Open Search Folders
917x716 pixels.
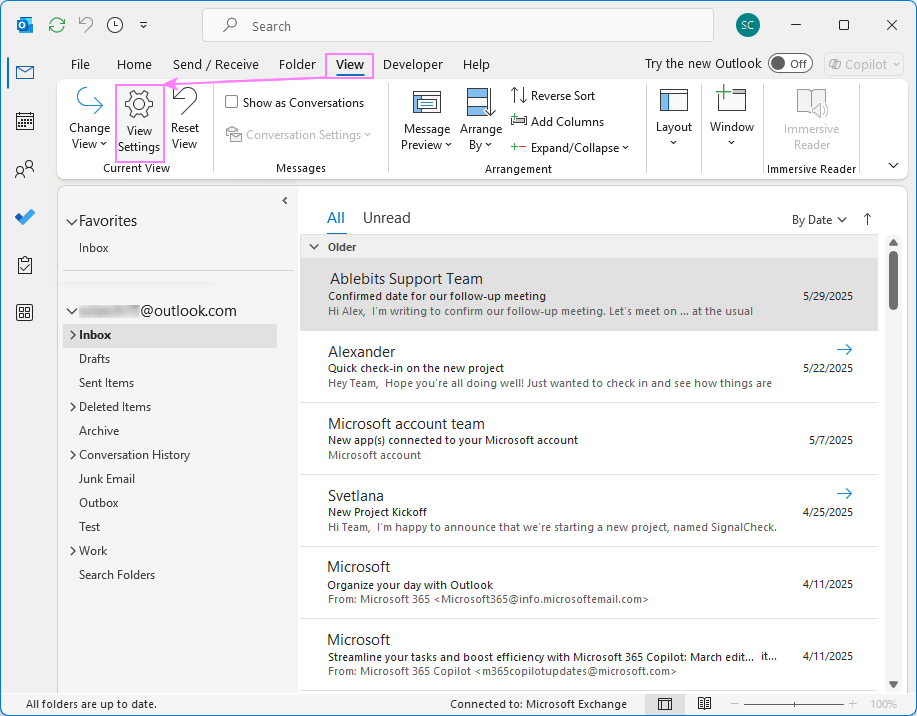[x=117, y=575]
